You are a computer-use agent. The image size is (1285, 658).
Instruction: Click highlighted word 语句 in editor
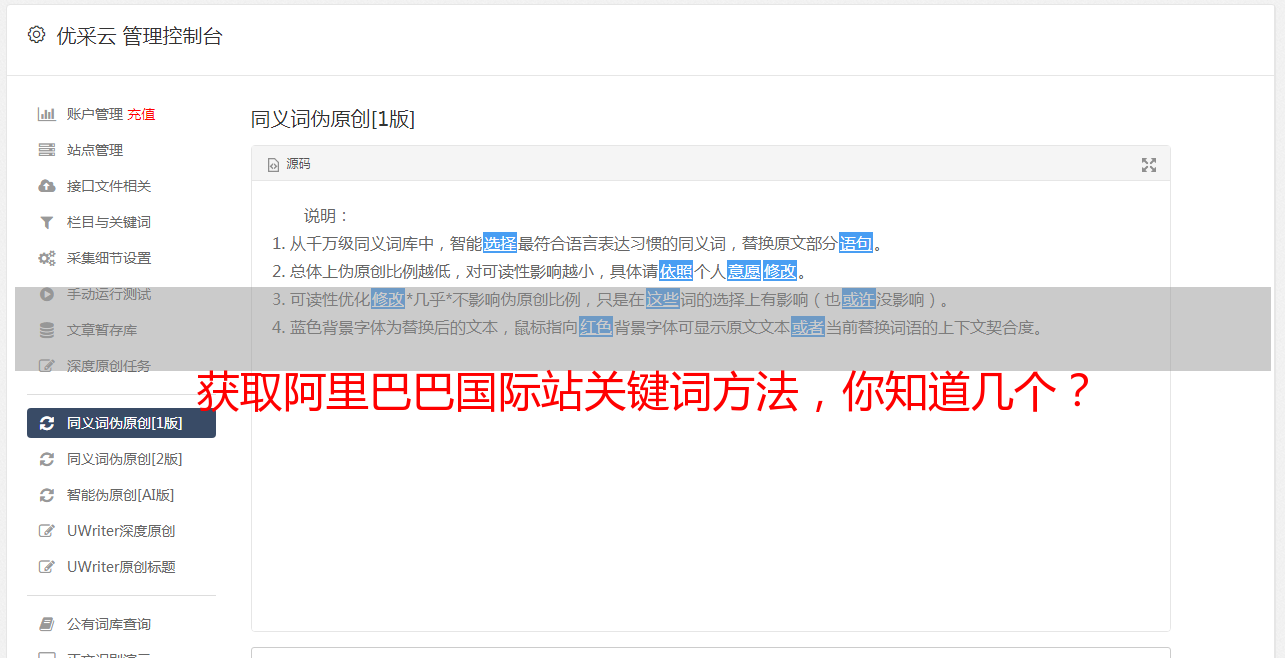click(x=856, y=243)
